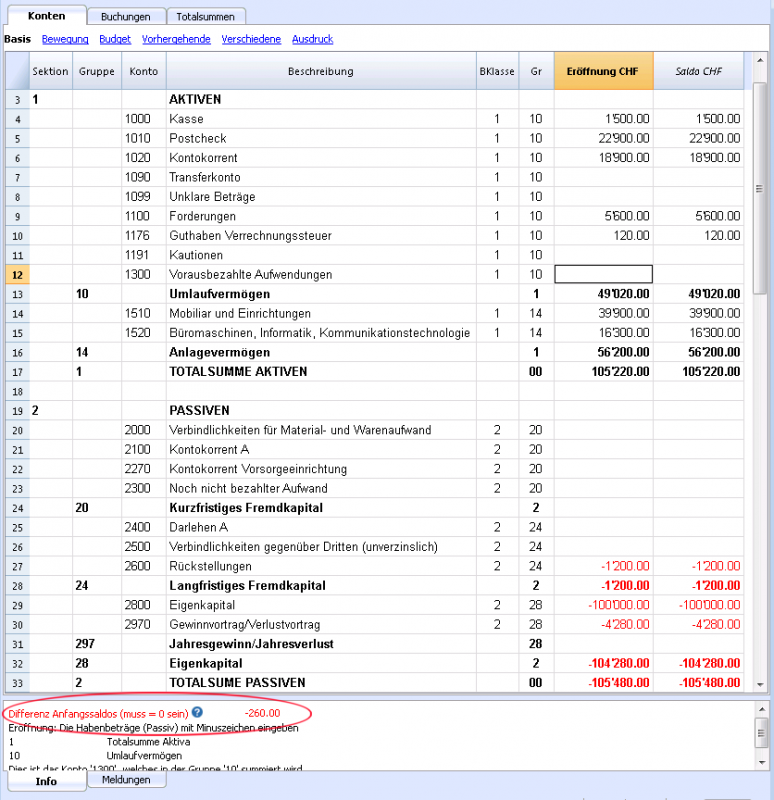Select account number 2800 cell
The image size is (774, 800).
coord(143,605)
